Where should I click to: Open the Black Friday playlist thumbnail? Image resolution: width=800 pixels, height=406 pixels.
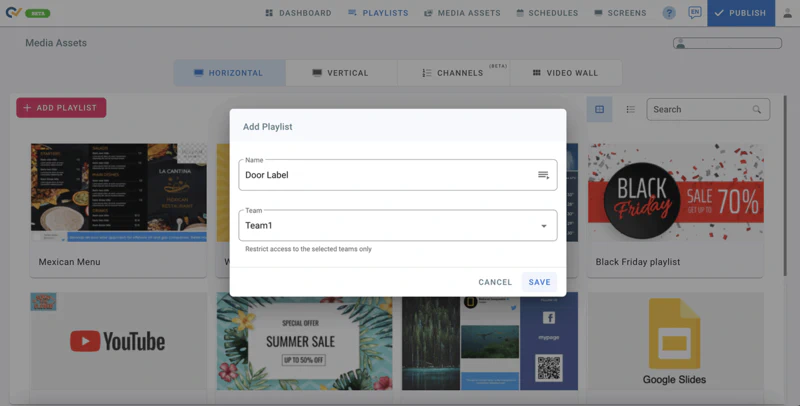click(676, 192)
